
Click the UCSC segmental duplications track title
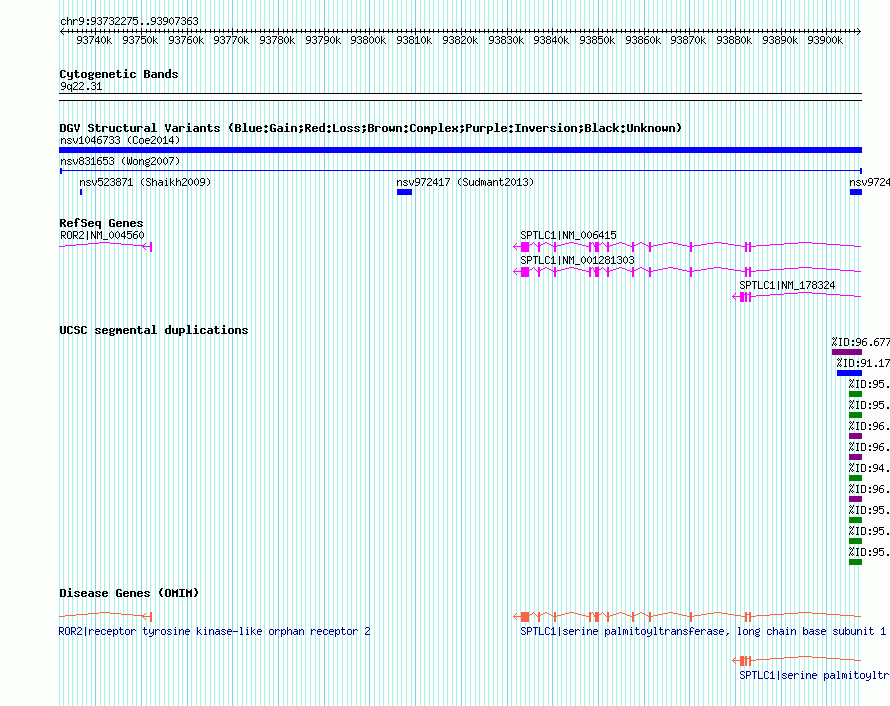154,330
